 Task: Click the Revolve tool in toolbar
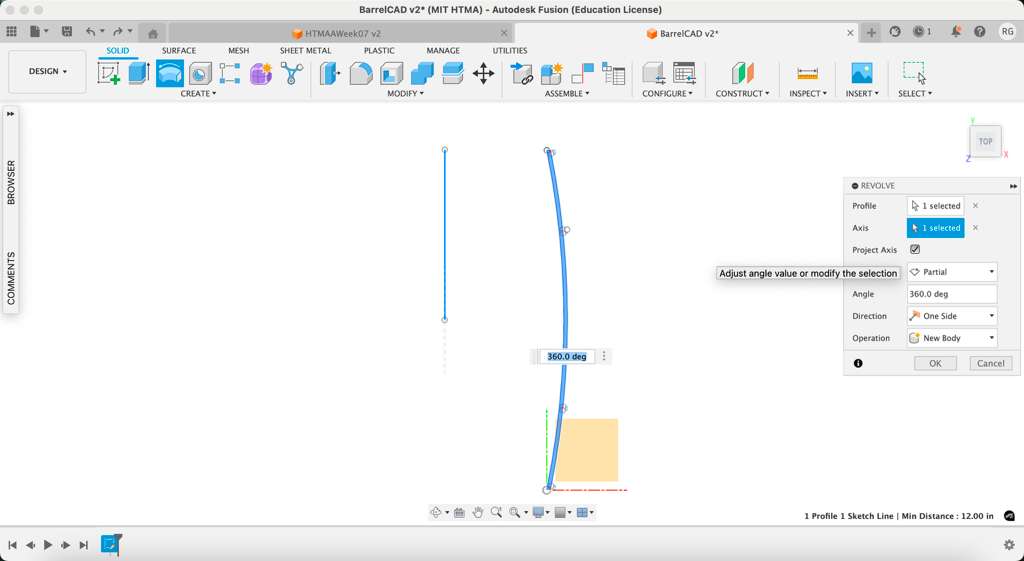point(170,73)
